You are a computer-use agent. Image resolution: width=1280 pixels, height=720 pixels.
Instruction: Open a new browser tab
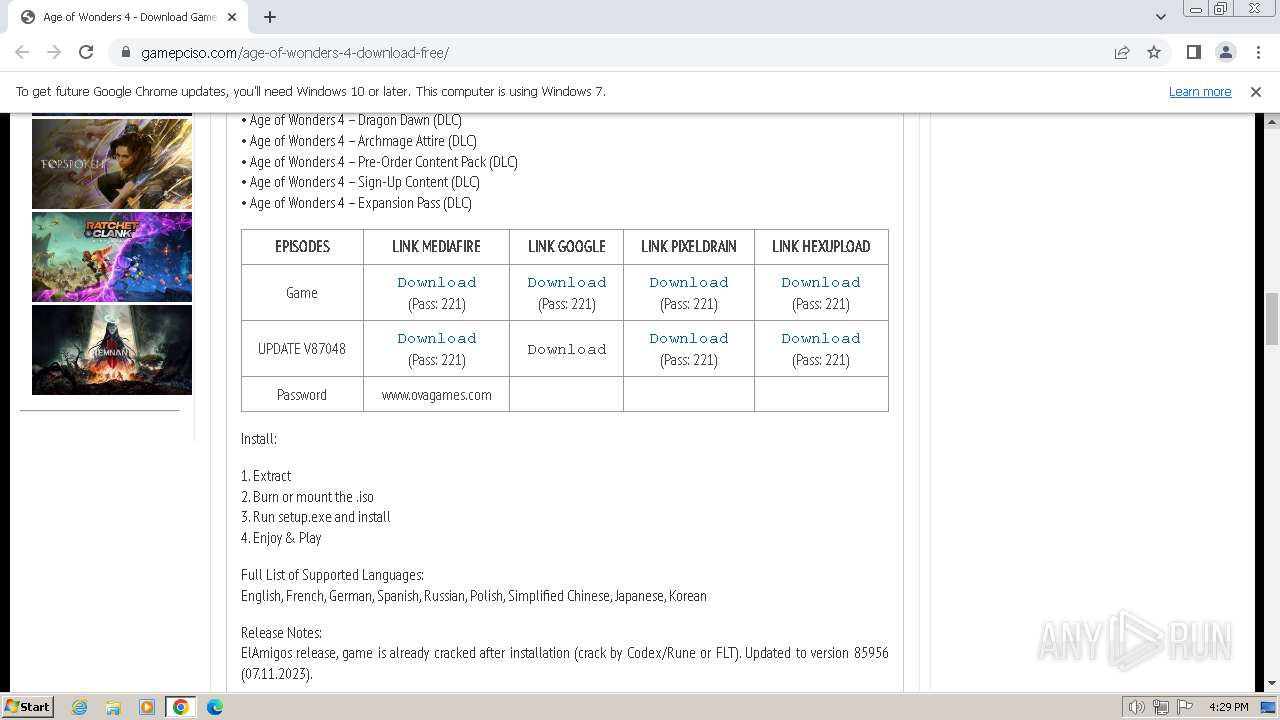coord(270,17)
